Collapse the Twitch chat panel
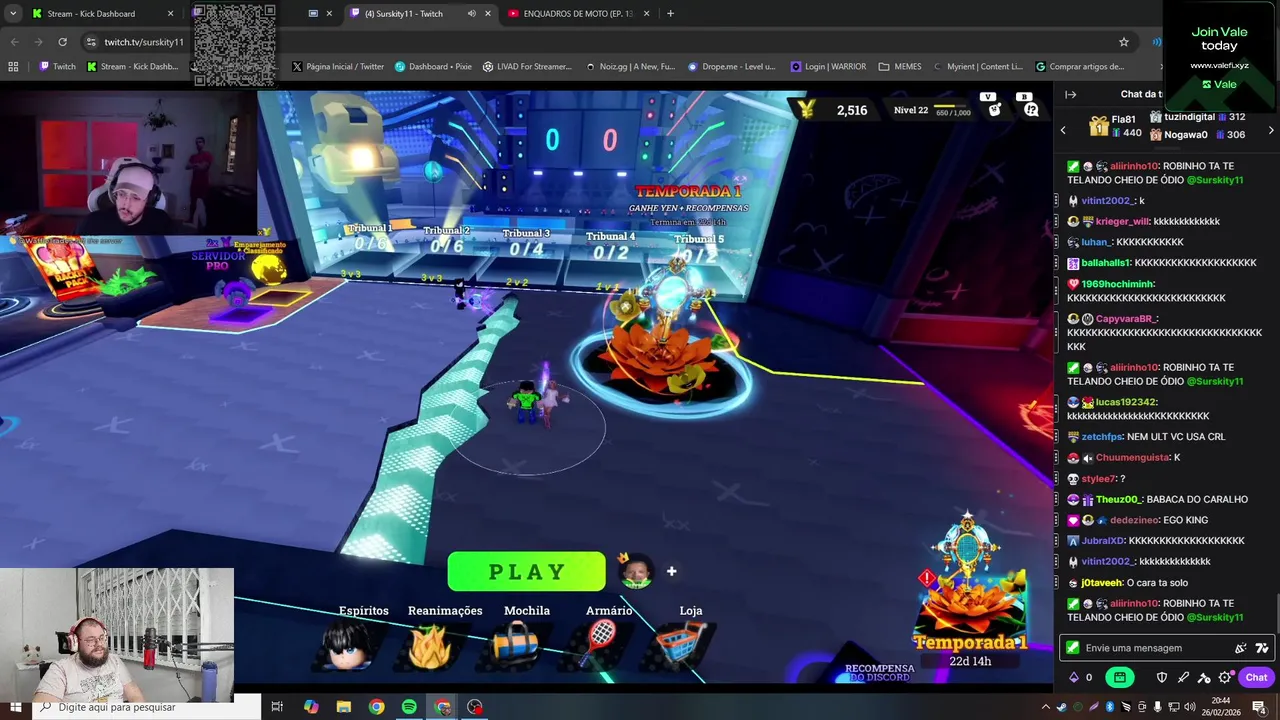This screenshot has height=720, width=1280. [1070, 94]
